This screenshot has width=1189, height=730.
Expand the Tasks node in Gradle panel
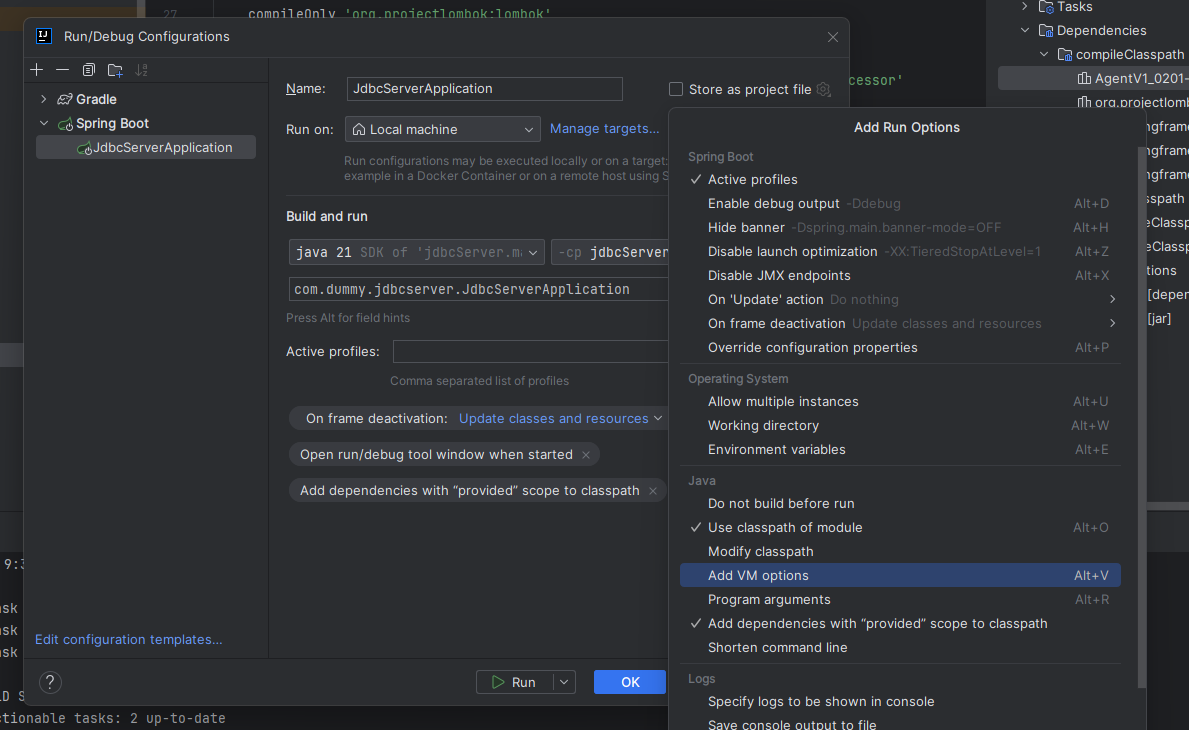1025,7
